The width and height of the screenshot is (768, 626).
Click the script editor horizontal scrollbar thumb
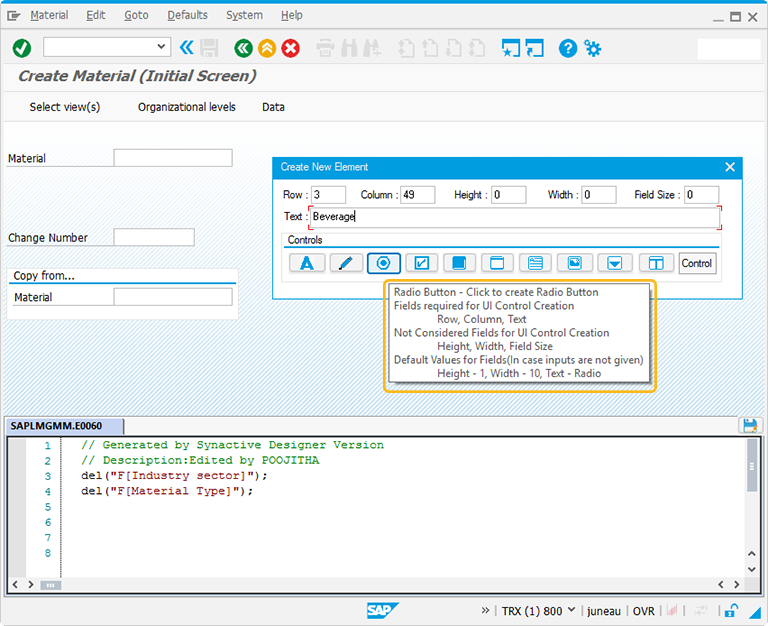pos(50,585)
